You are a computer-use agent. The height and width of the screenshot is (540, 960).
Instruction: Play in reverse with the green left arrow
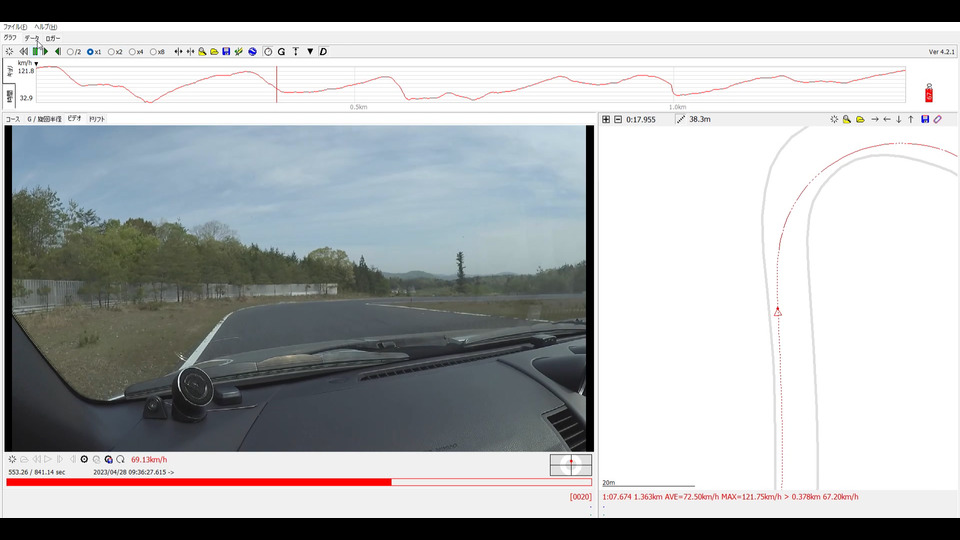tap(58, 51)
